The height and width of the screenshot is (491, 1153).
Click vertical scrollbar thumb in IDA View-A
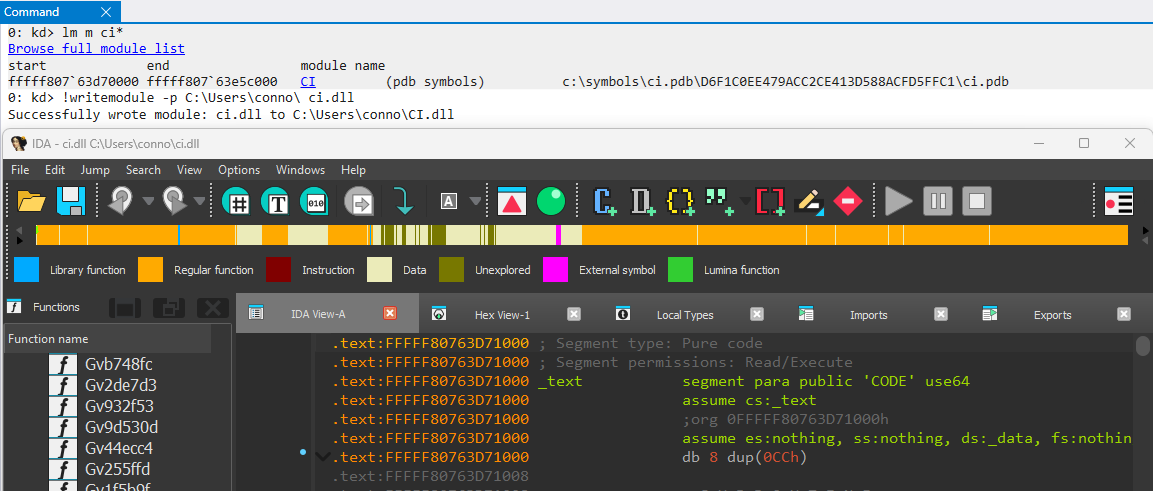1142,345
